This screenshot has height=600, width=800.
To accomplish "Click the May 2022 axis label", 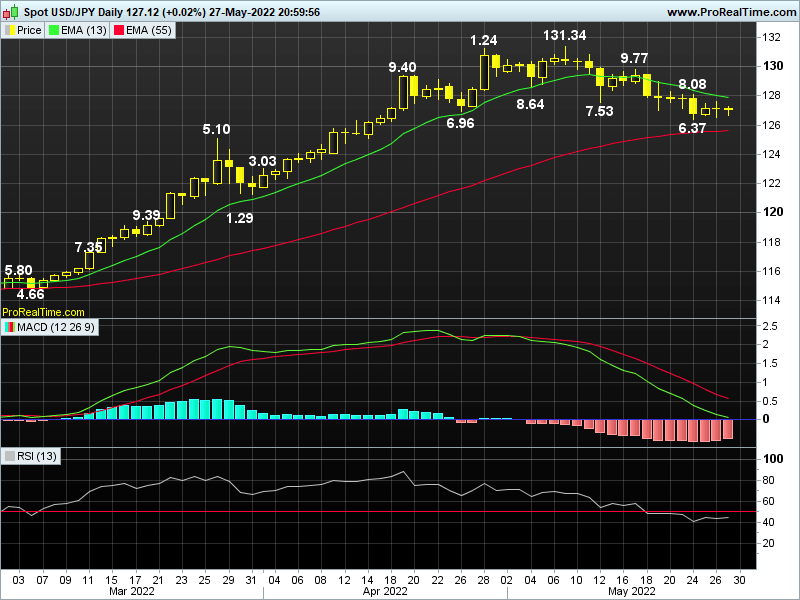I will click(630, 591).
